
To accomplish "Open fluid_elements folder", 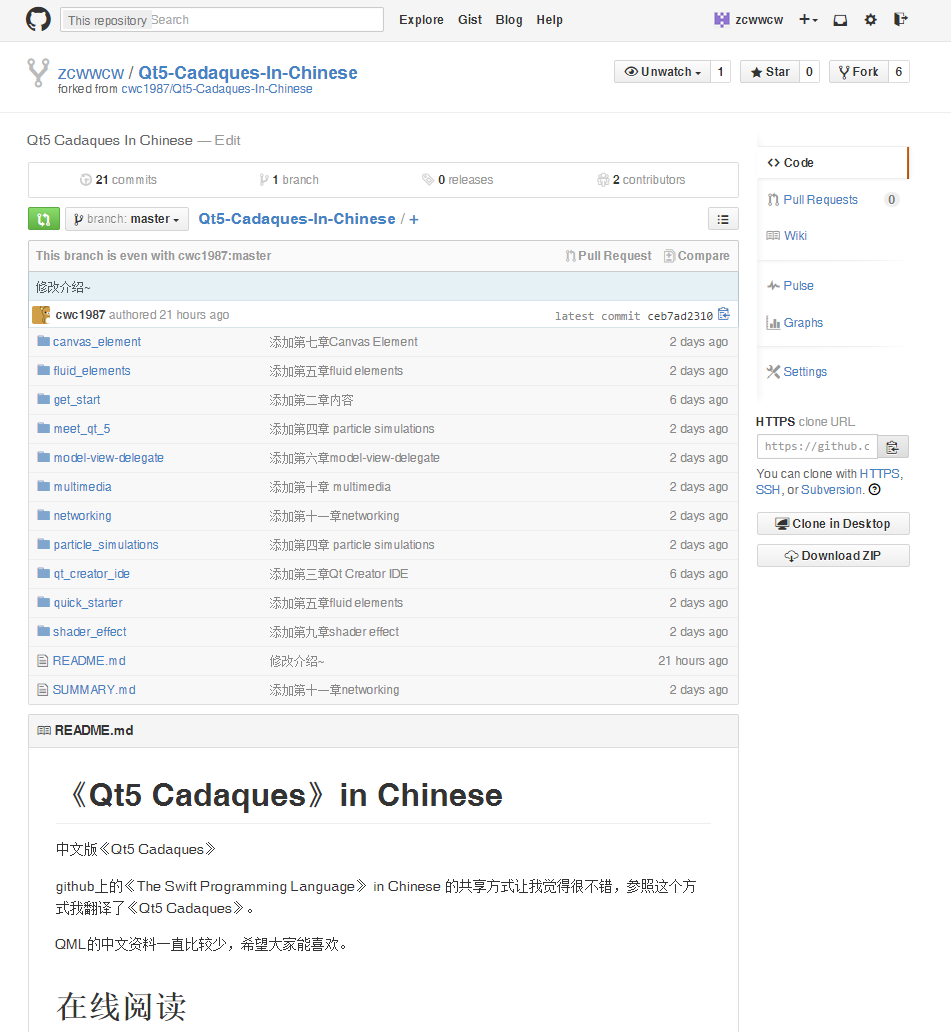I will pos(92,371).
